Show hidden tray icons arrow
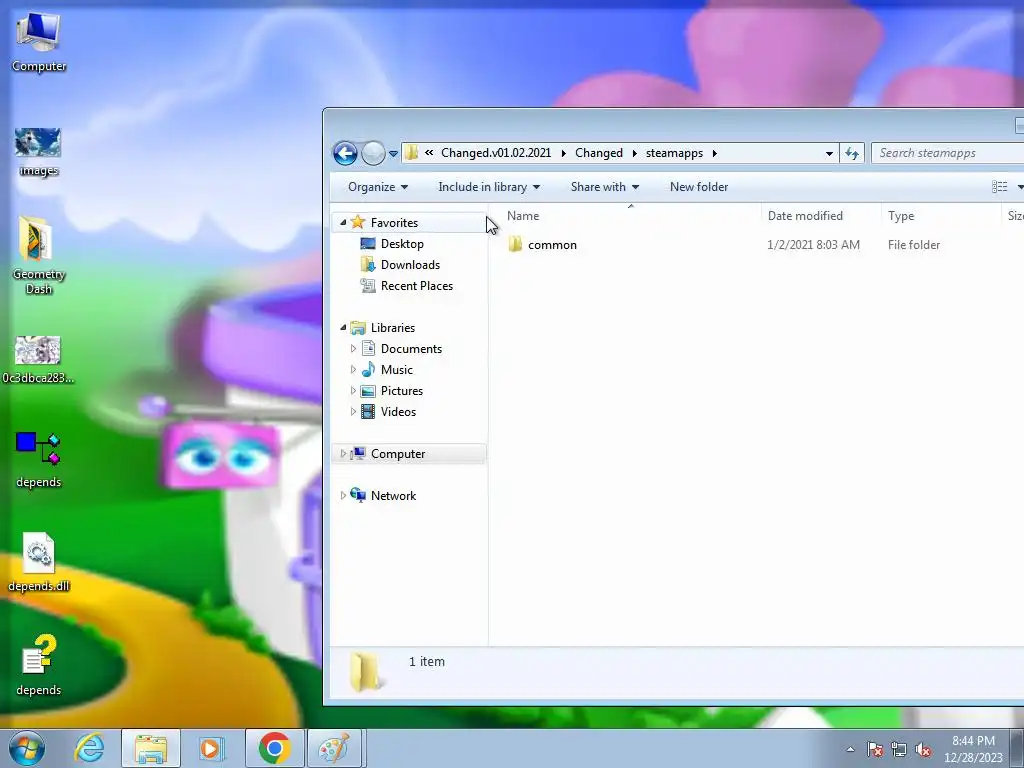This screenshot has height=768, width=1024. click(x=850, y=750)
